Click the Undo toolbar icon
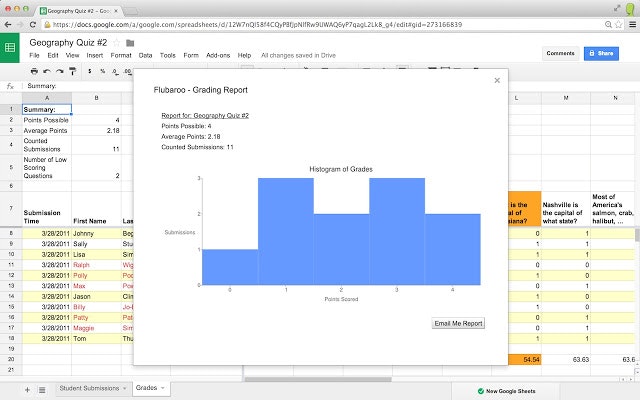Image resolution: width=640 pixels, height=400 pixels. [x=47, y=71]
